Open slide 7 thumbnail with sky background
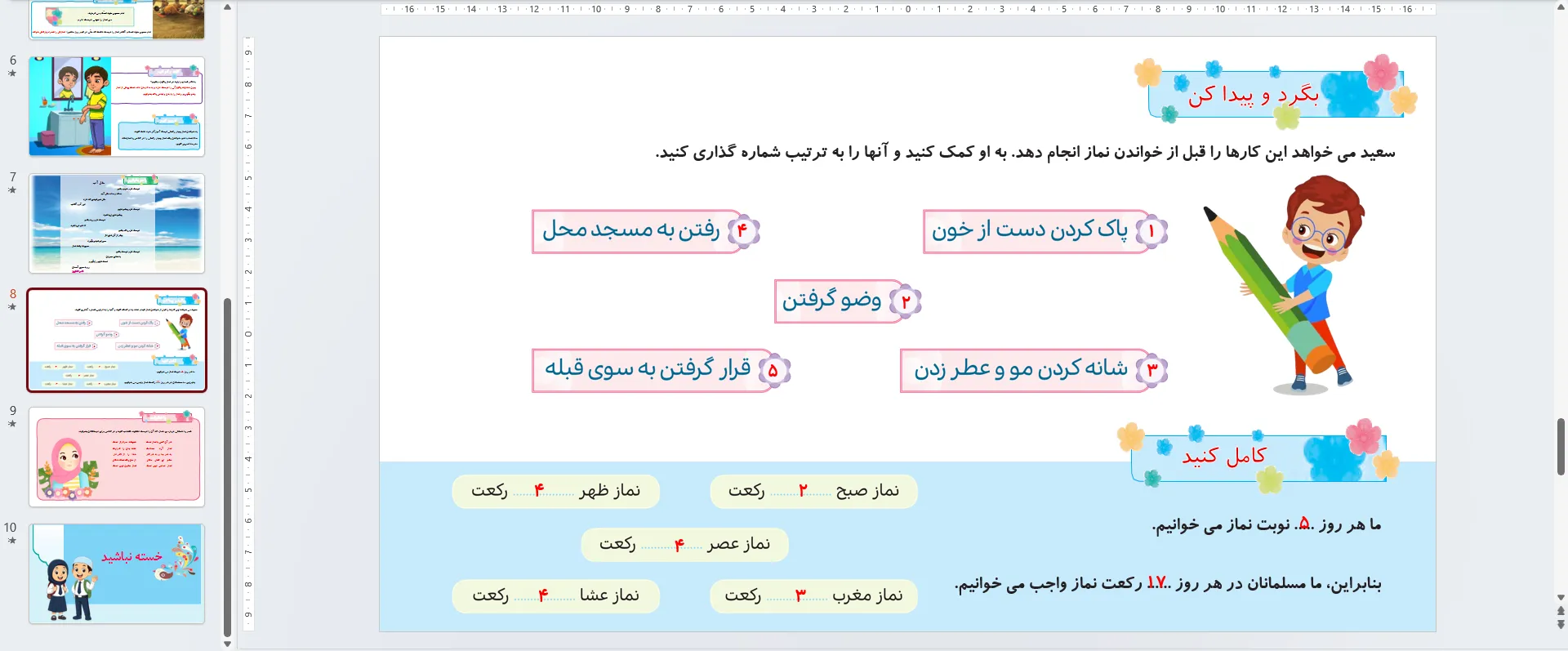The height and width of the screenshot is (651, 1568). (x=117, y=223)
